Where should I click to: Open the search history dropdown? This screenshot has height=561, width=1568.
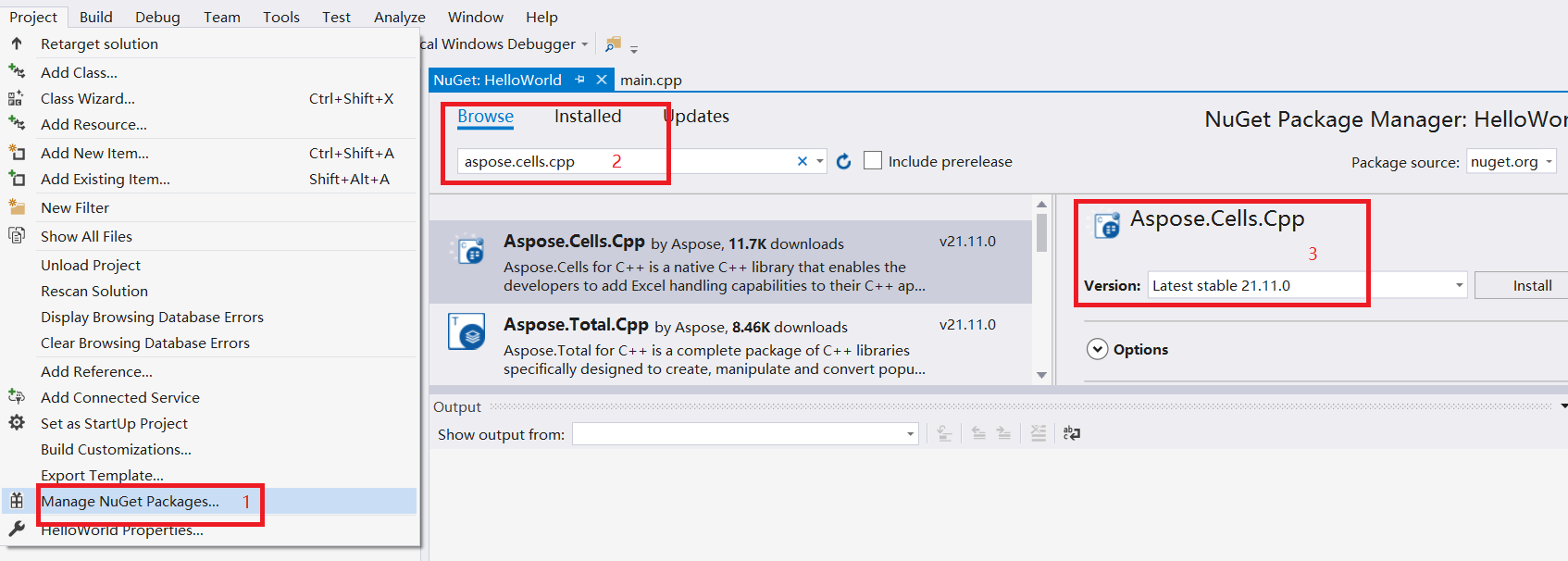click(819, 161)
